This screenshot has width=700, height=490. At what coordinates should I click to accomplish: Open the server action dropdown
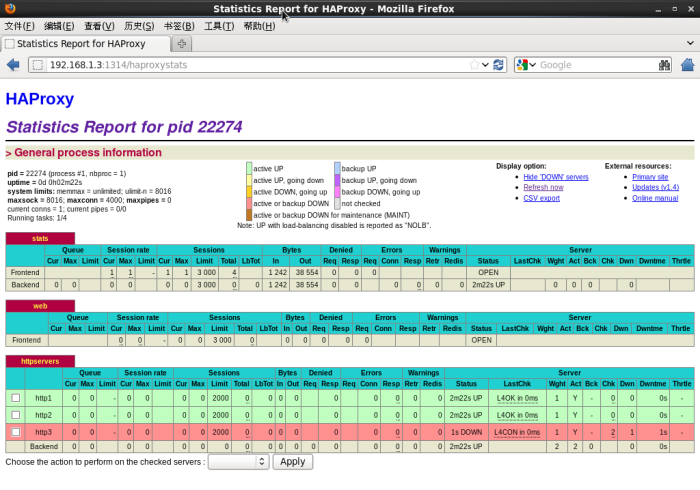(238, 462)
